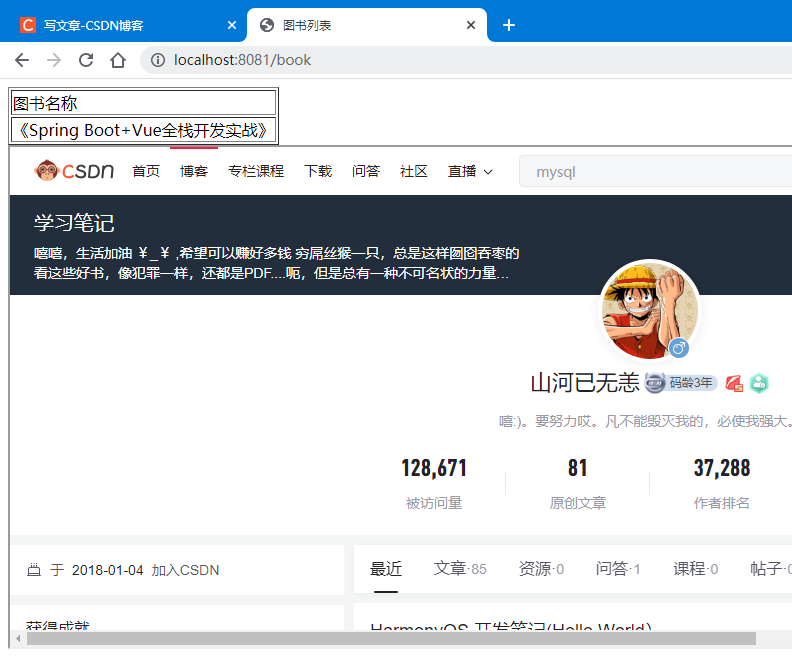This screenshot has width=792, height=663.
Task: Click the horizontal scrollbar left arrow
Action: (x=18, y=639)
